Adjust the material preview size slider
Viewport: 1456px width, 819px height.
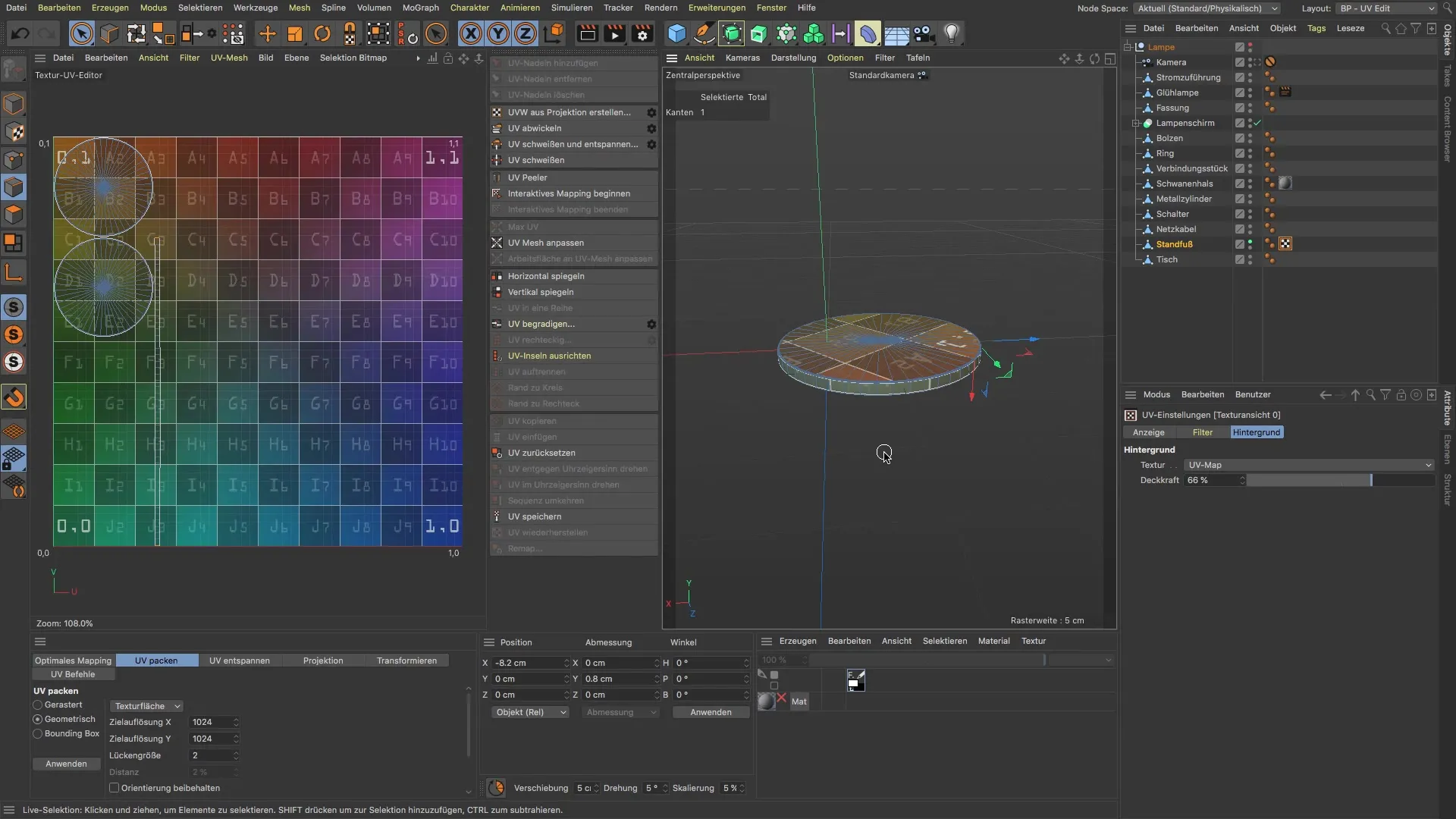pos(927,660)
